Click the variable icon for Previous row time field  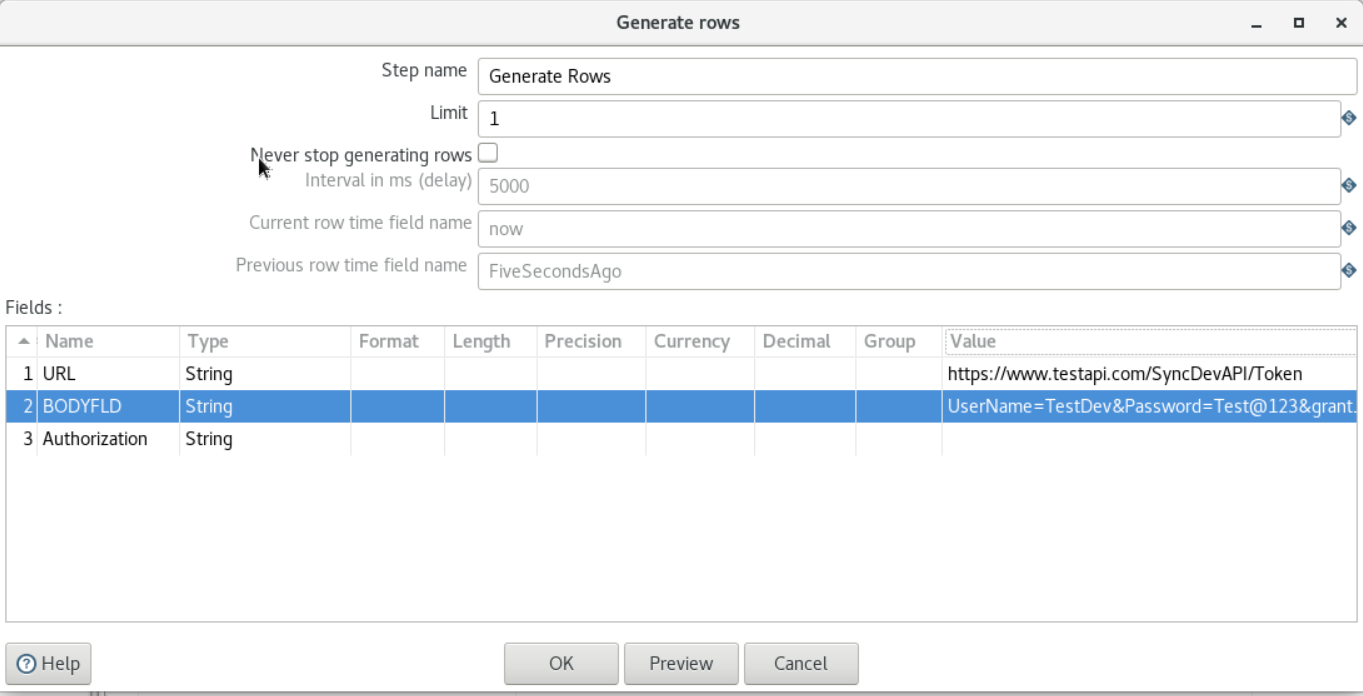pos(1349,270)
